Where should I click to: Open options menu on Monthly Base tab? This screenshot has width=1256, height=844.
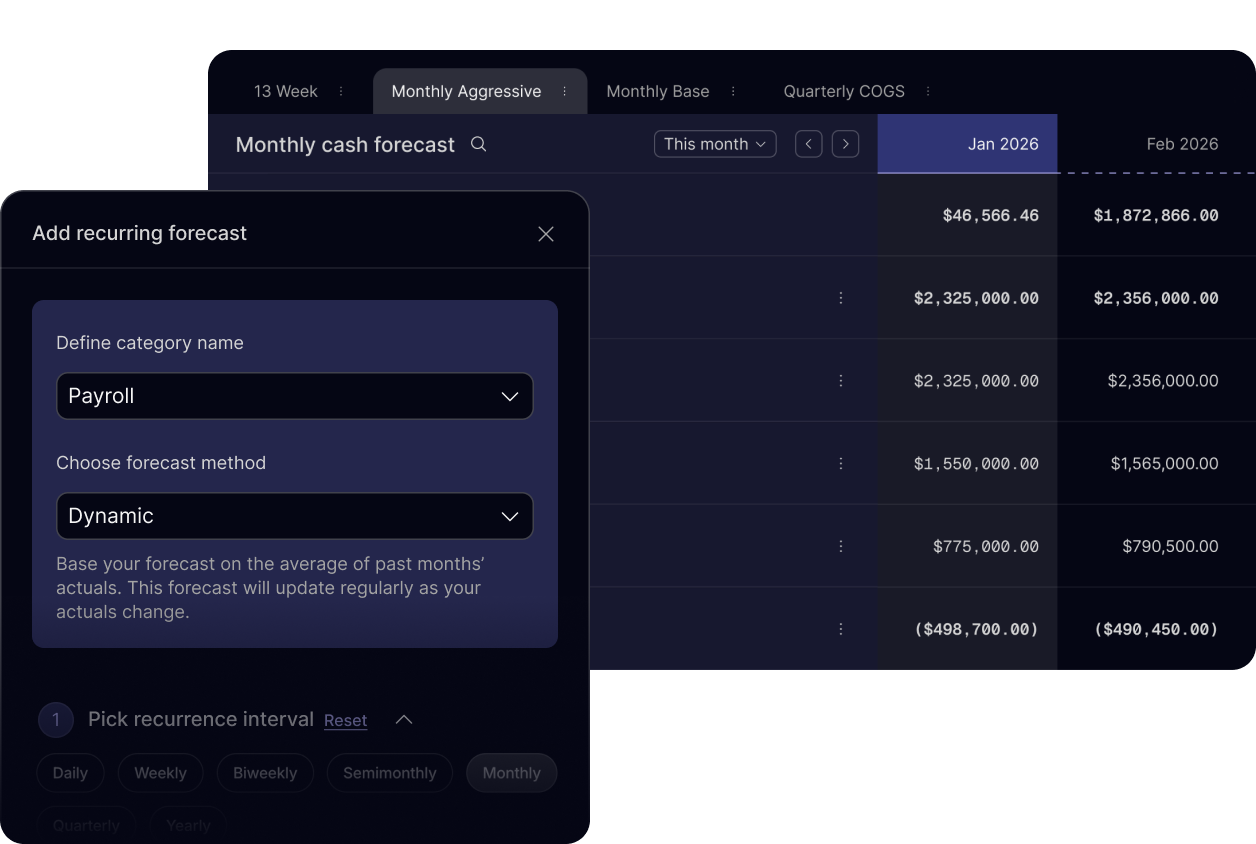[x=733, y=91]
